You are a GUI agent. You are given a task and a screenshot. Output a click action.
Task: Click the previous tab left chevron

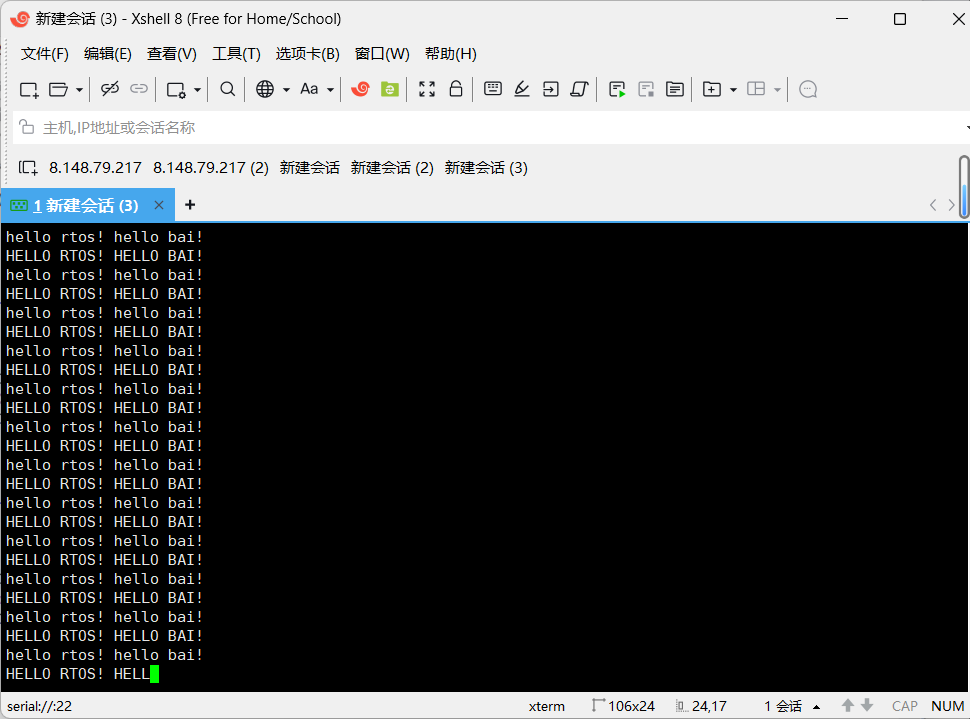pyautogui.click(x=933, y=205)
